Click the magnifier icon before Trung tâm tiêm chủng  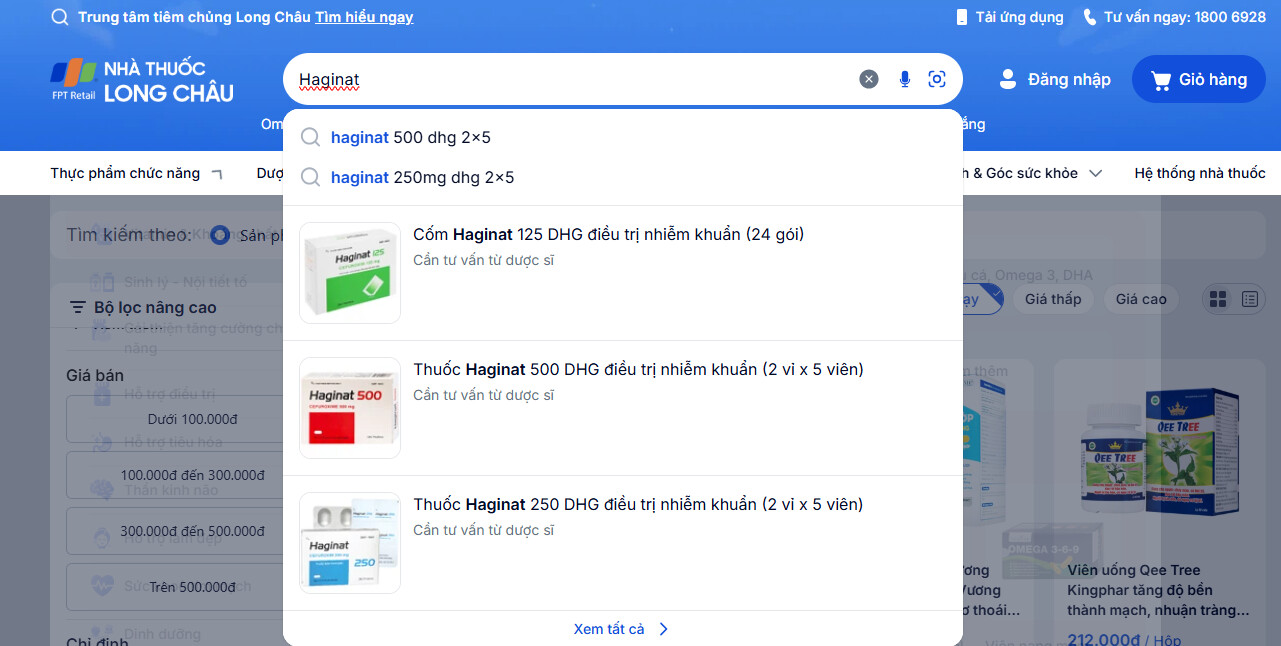pos(60,17)
